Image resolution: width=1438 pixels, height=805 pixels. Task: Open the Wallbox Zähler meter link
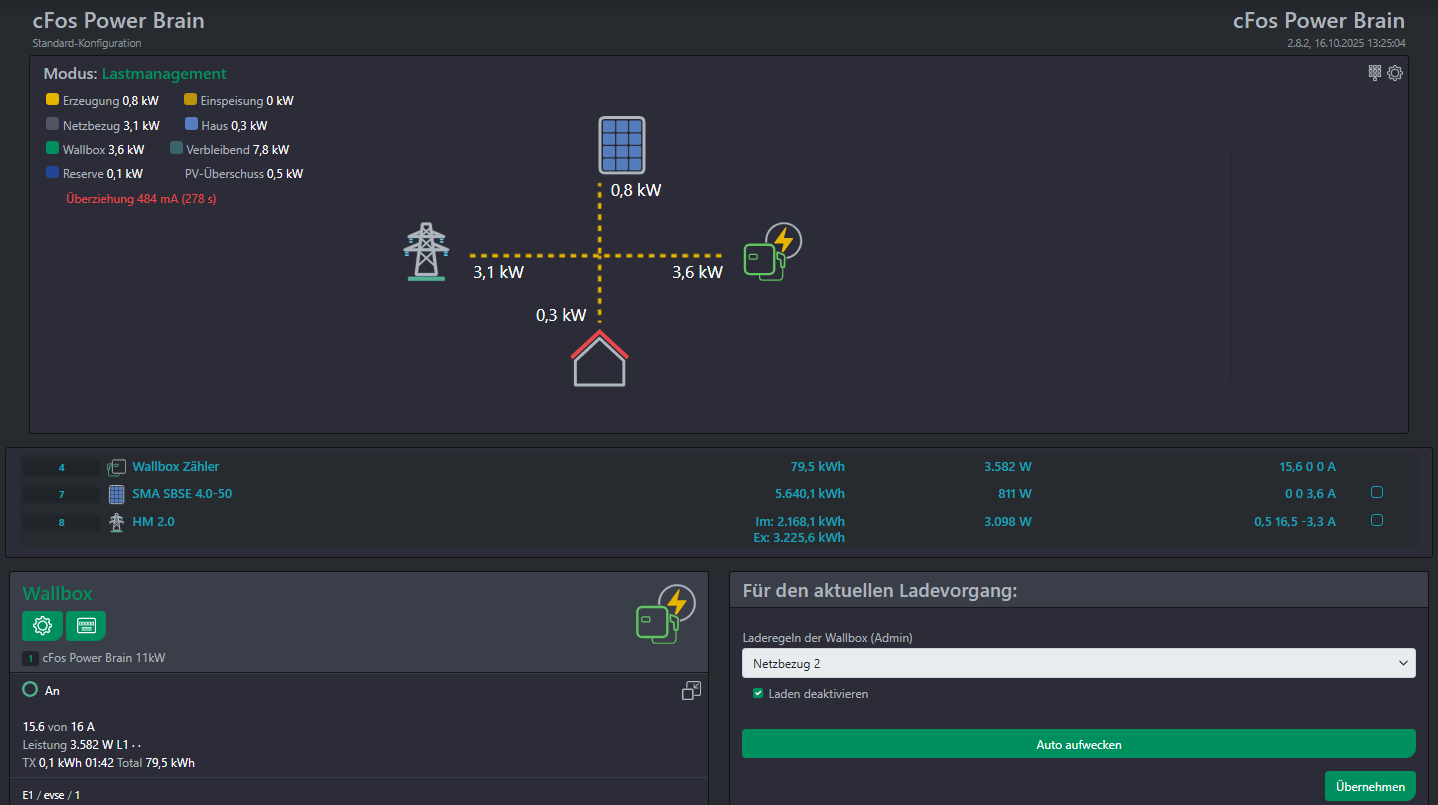[x=175, y=467]
